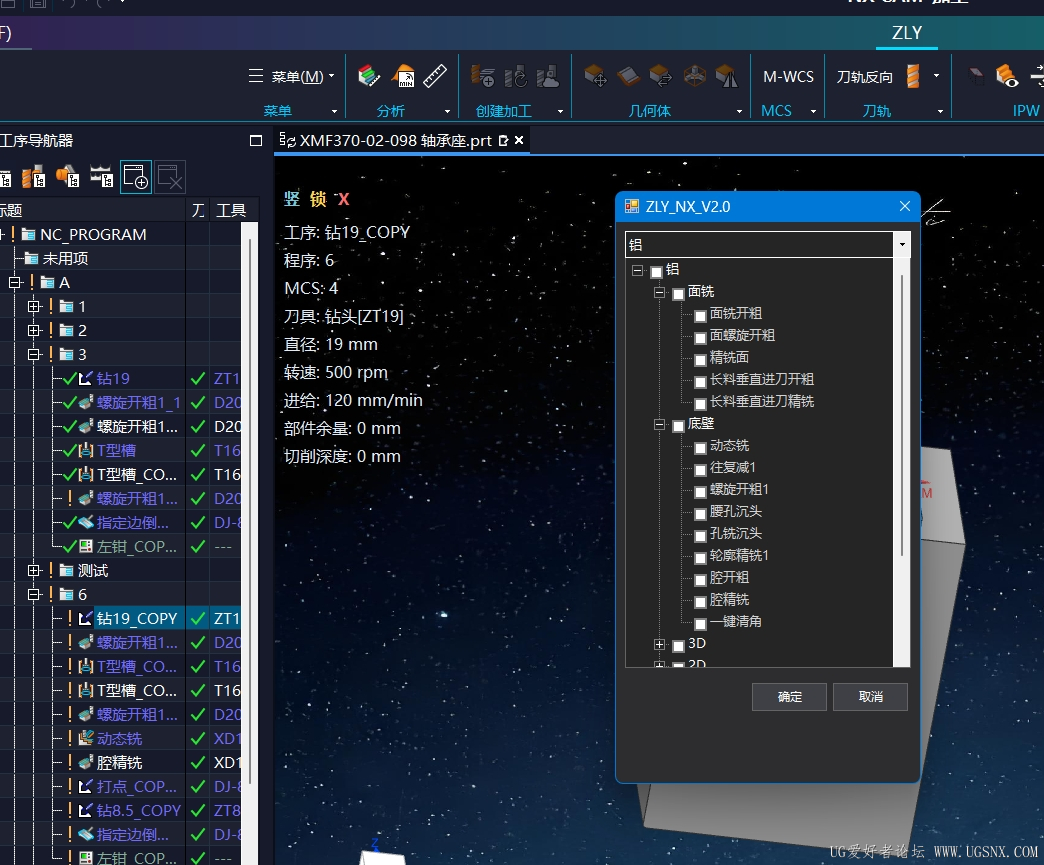The height and width of the screenshot is (865, 1044).
Task: Check the 面铣开粗 checkbox
Action: [x=700, y=316]
